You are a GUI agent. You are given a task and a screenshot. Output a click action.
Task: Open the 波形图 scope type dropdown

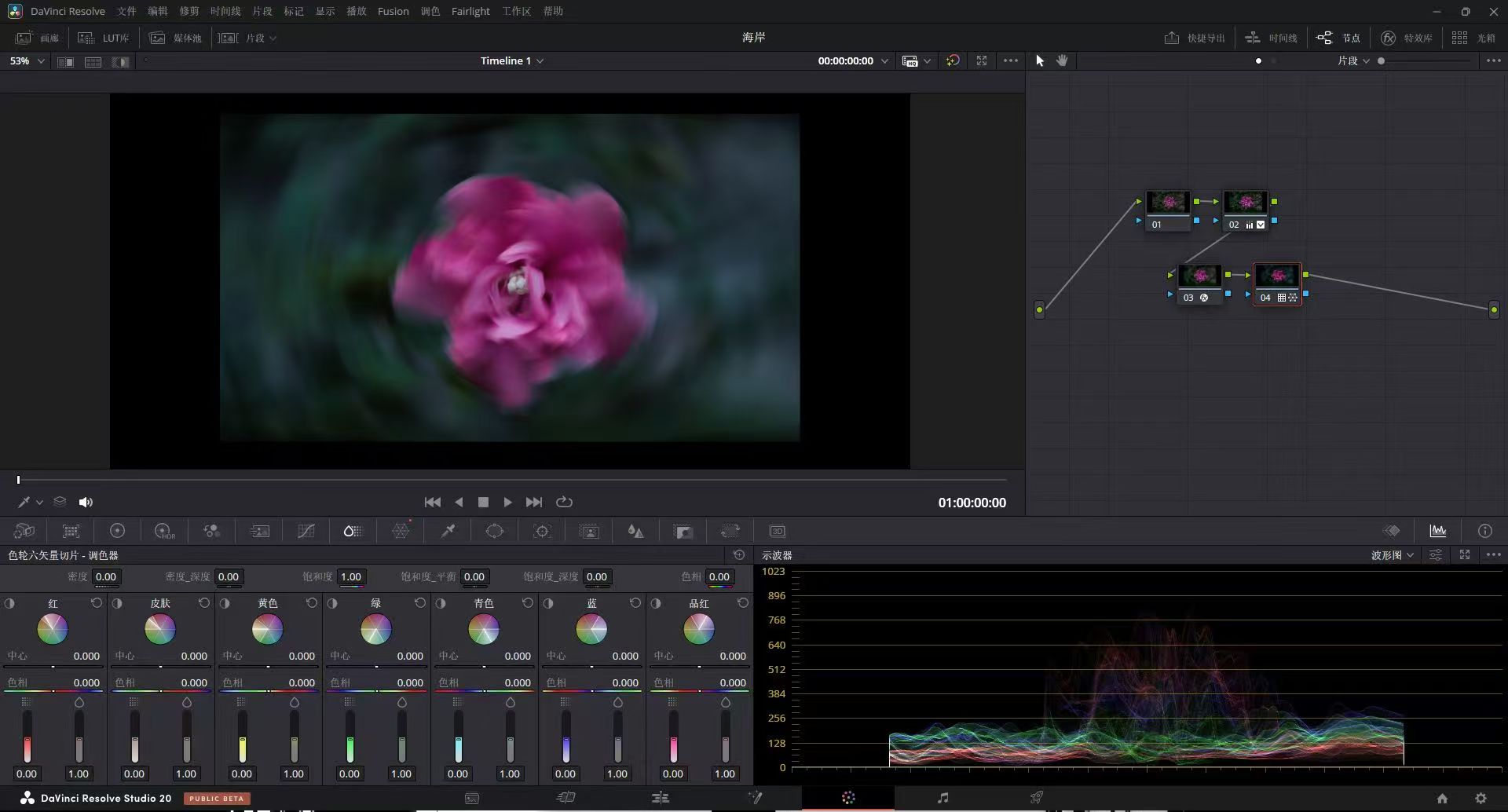1393,554
